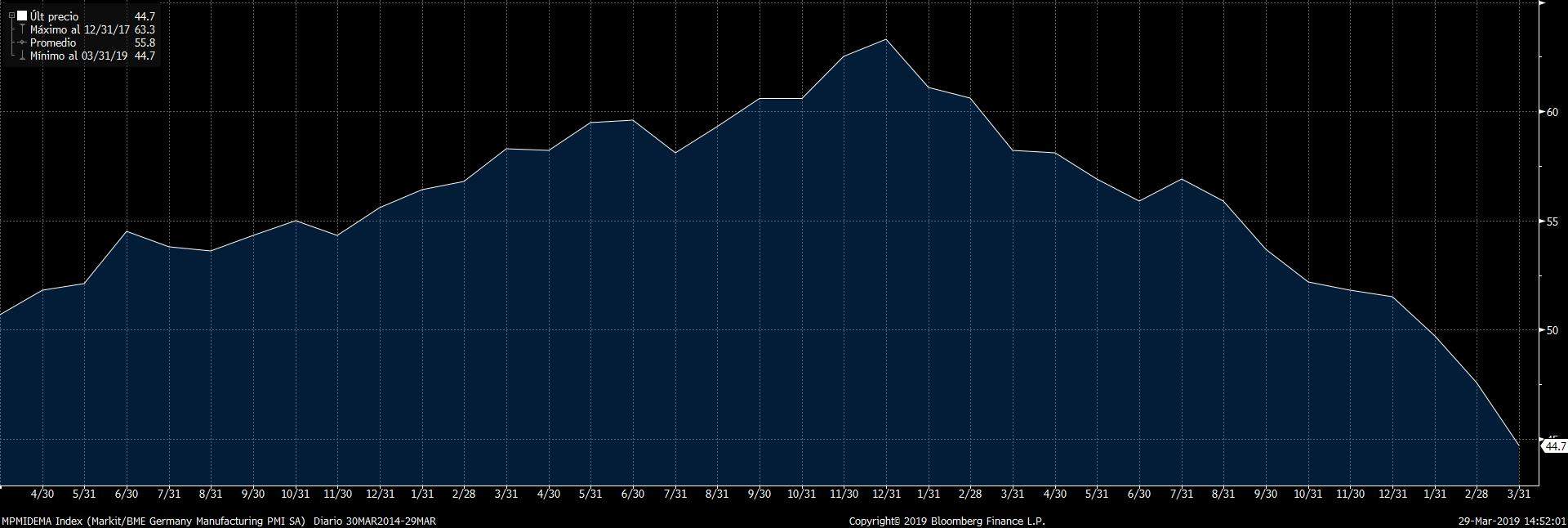Select the Promedio legend label
The image size is (1568, 528).
point(53,43)
